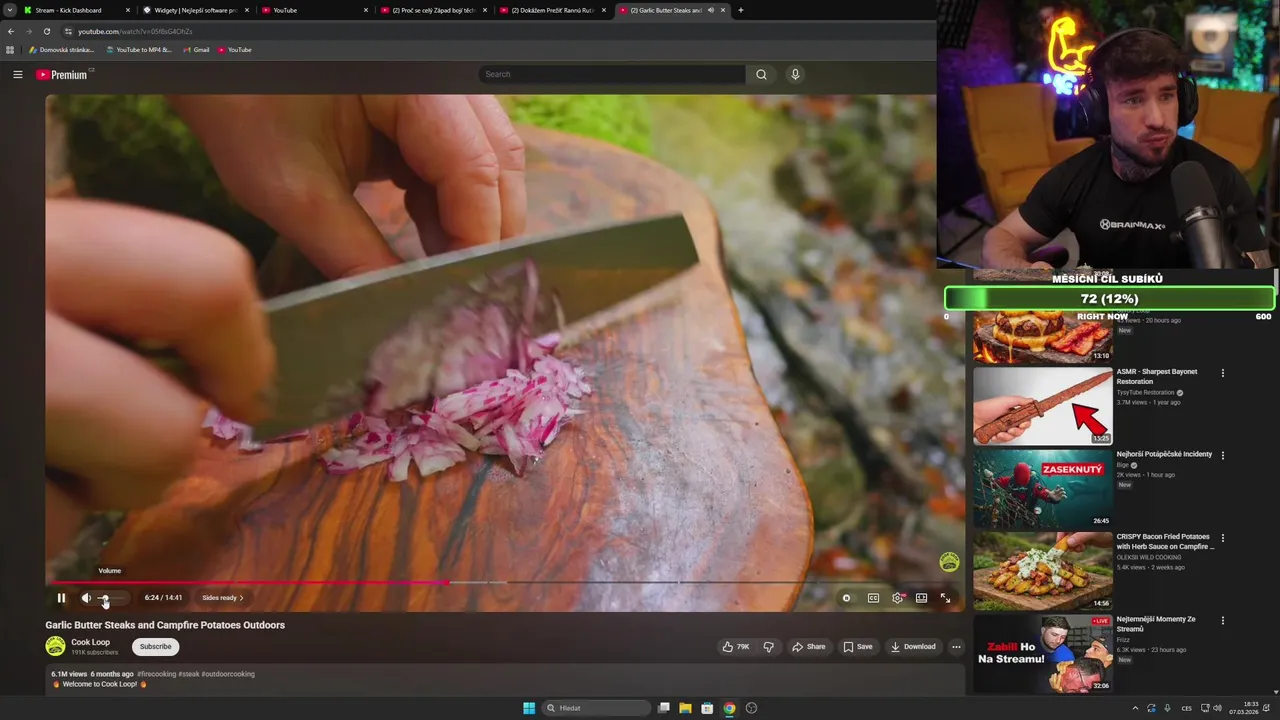Open 'Nejhorší Potápěčské Incidenty' video title
The image size is (1280, 720).
(1164, 454)
